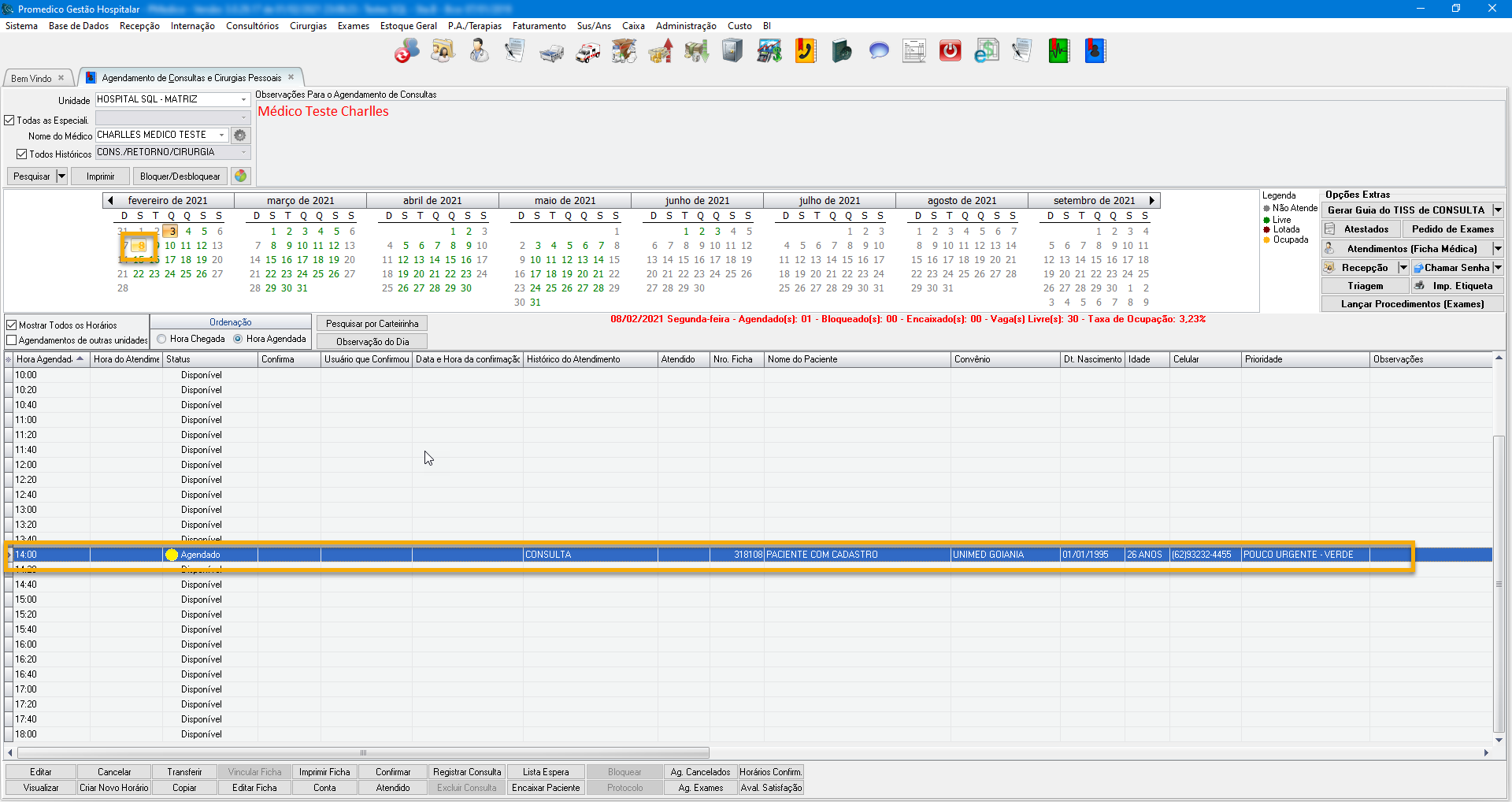
Task: Click the red power button icon
Action: 950,52
